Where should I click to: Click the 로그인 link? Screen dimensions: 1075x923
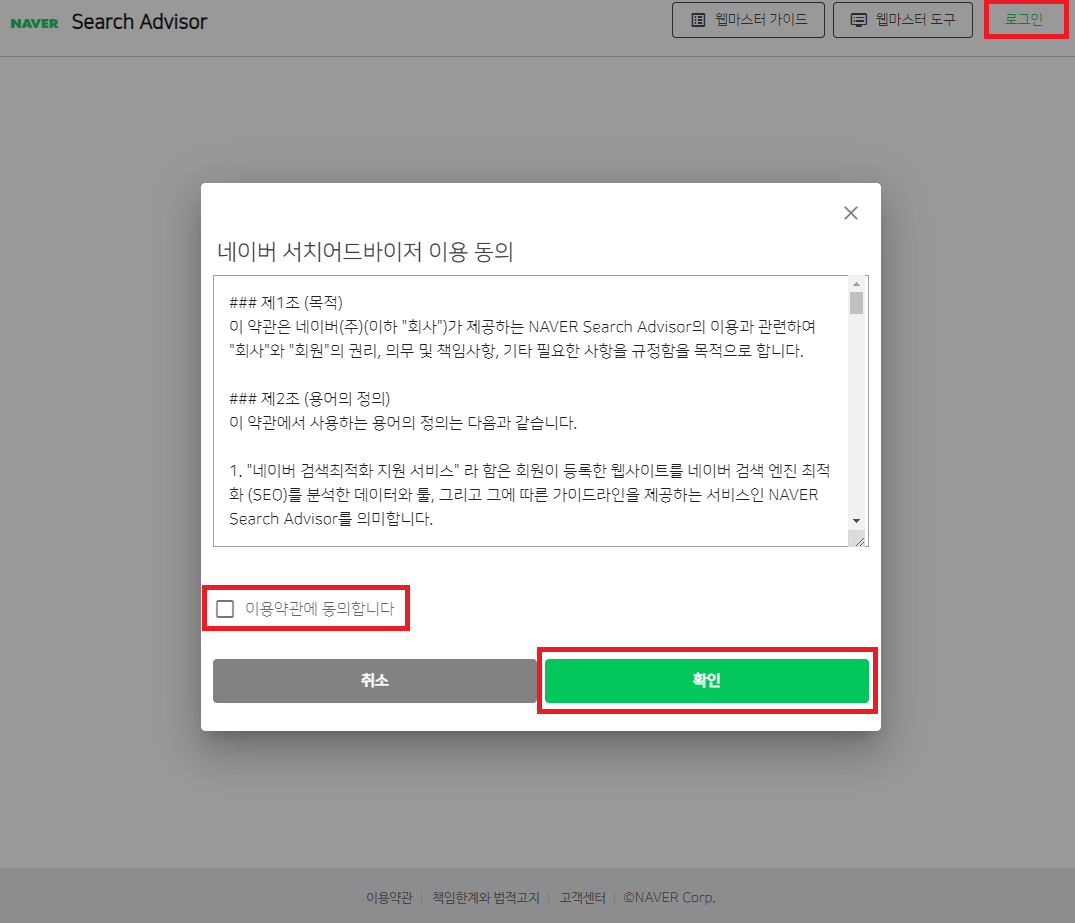(1024, 19)
